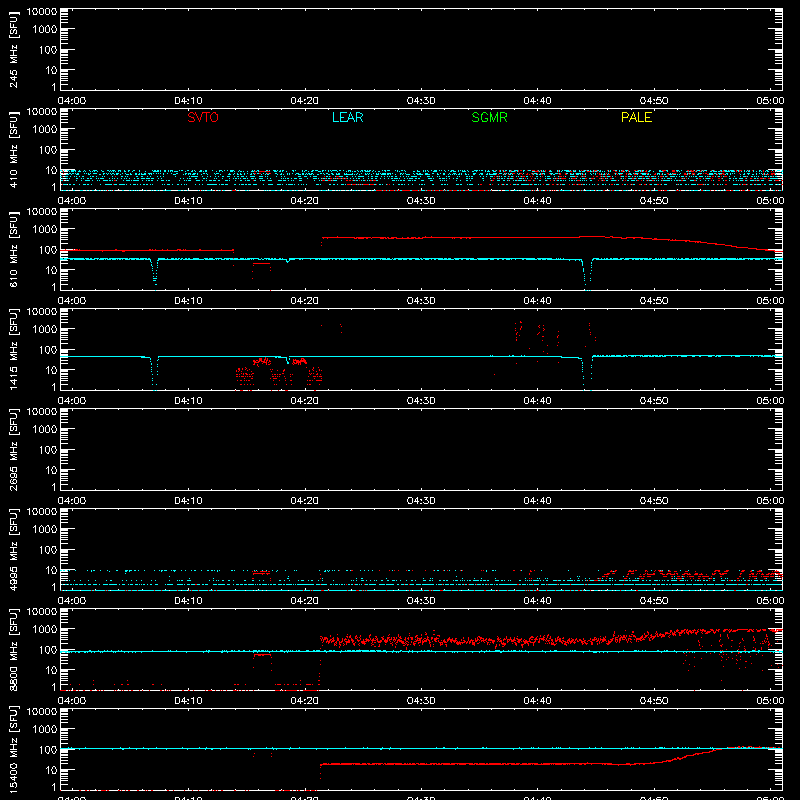Click the 1000 tick on 610 MHz panel

(x=45, y=230)
